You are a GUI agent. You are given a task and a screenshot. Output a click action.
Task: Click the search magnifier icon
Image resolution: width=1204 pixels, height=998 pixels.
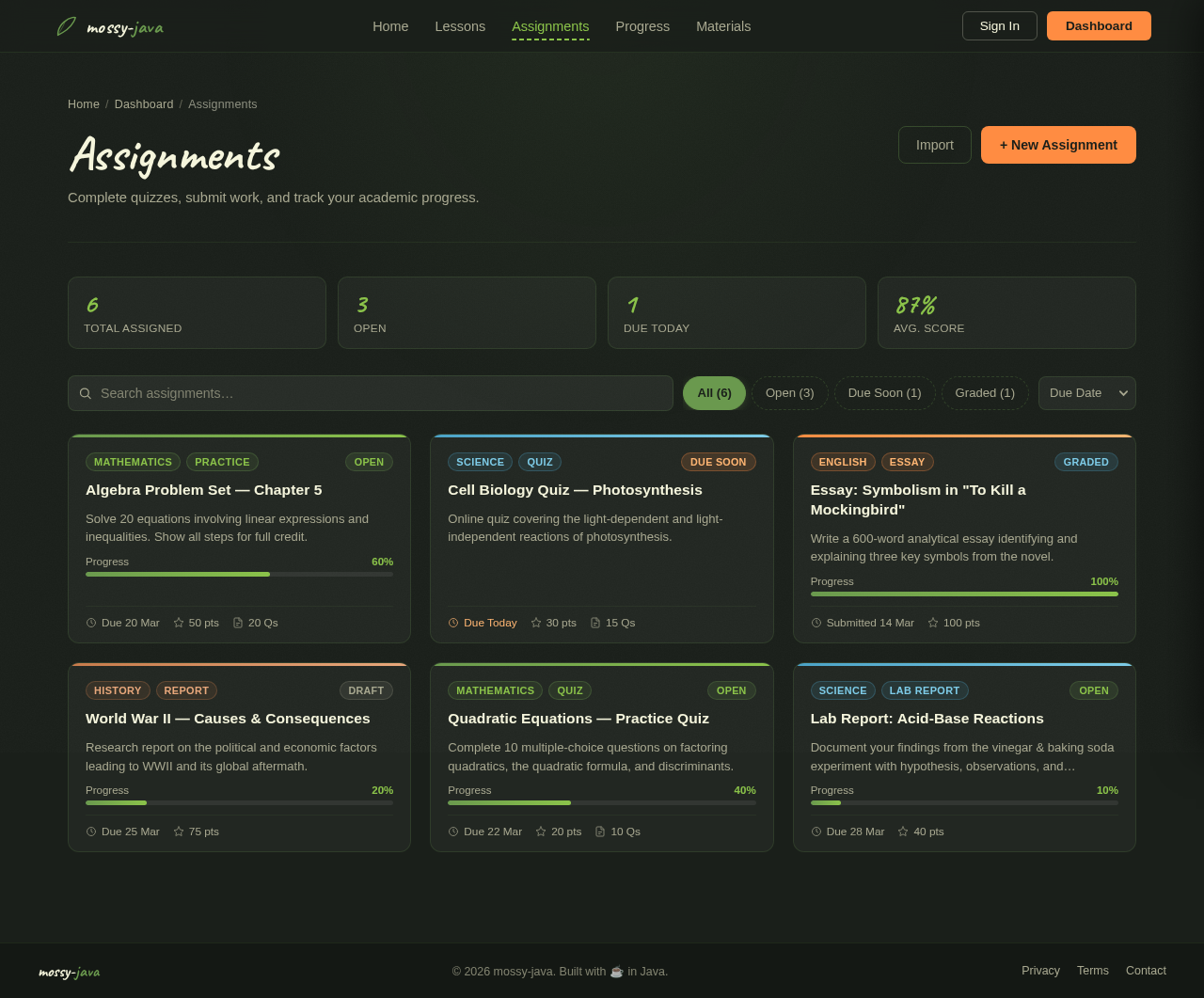(85, 392)
